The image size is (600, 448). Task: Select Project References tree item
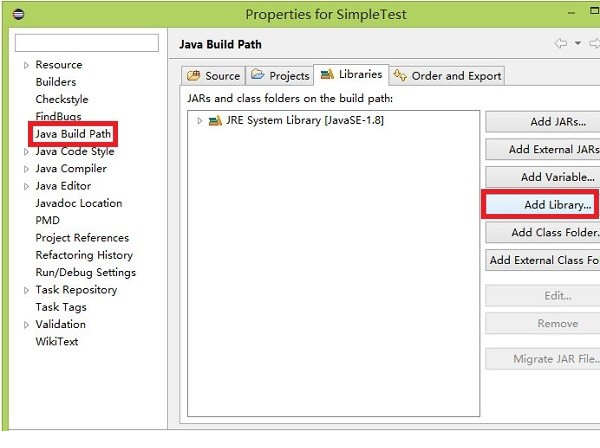pos(82,238)
